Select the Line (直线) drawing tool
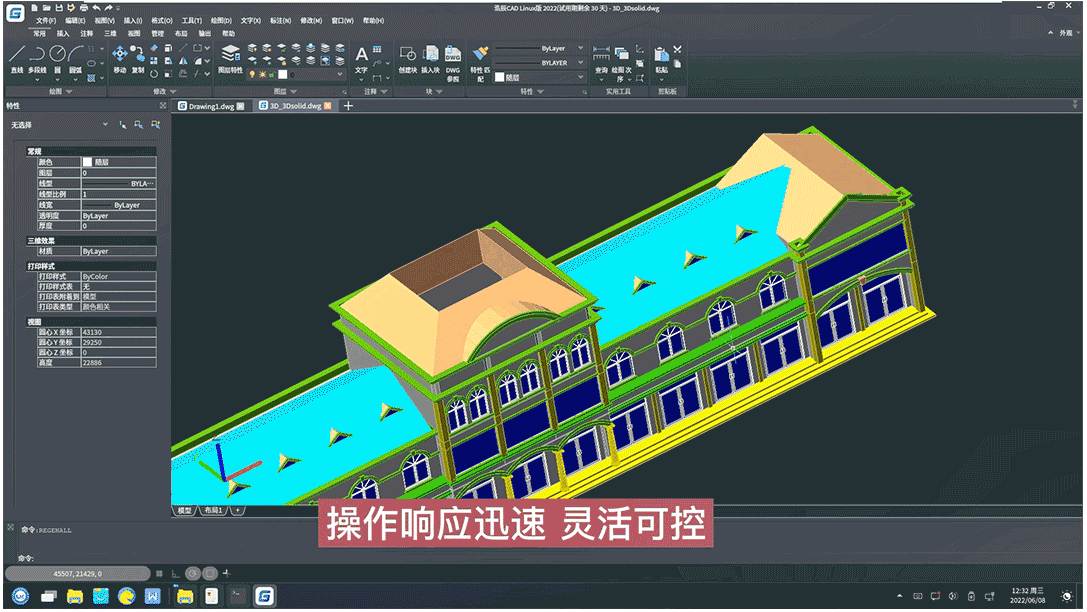 (x=17, y=58)
